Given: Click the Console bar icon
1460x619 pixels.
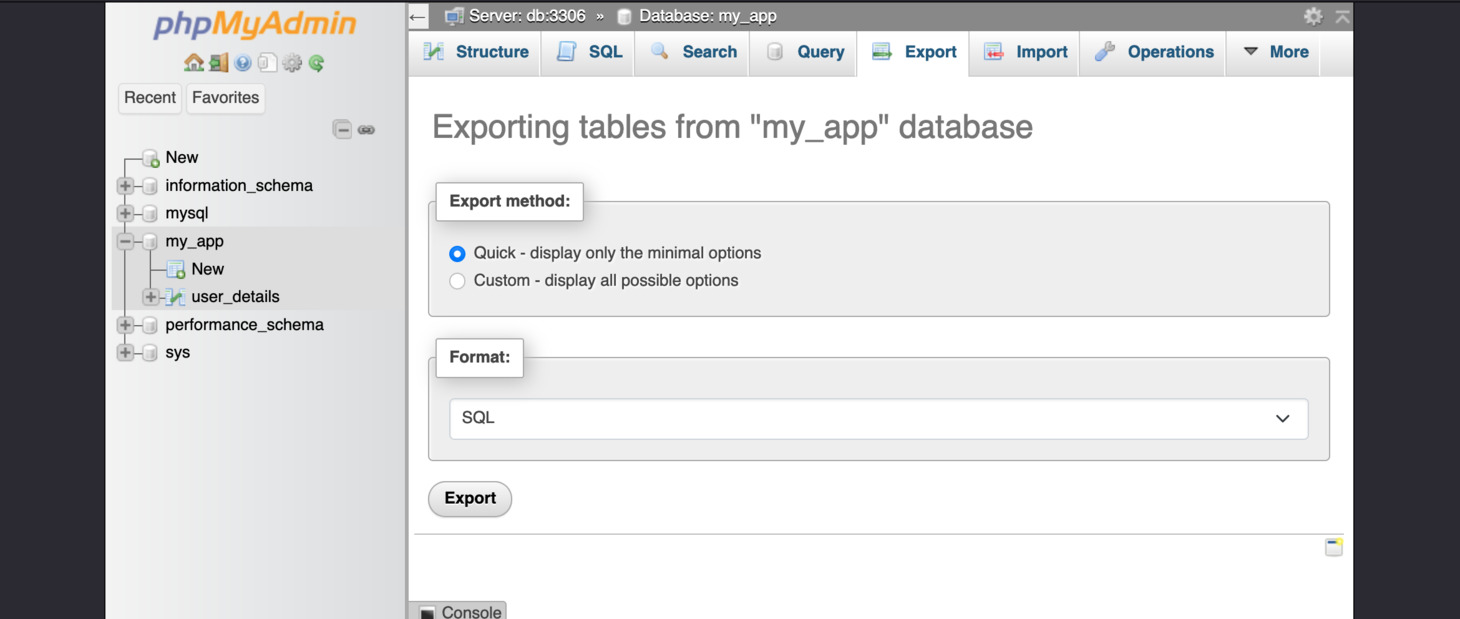Looking at the screenshot, I should (x=428, y=612).
